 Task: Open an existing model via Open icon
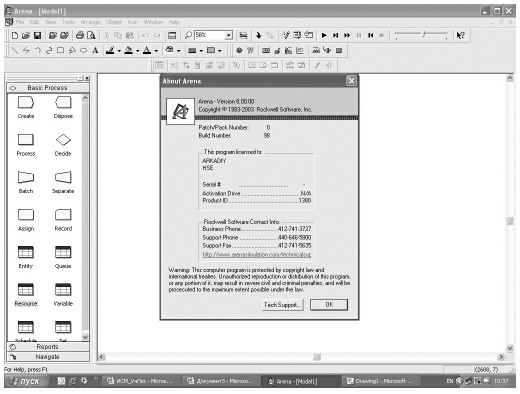pos(26,35)
